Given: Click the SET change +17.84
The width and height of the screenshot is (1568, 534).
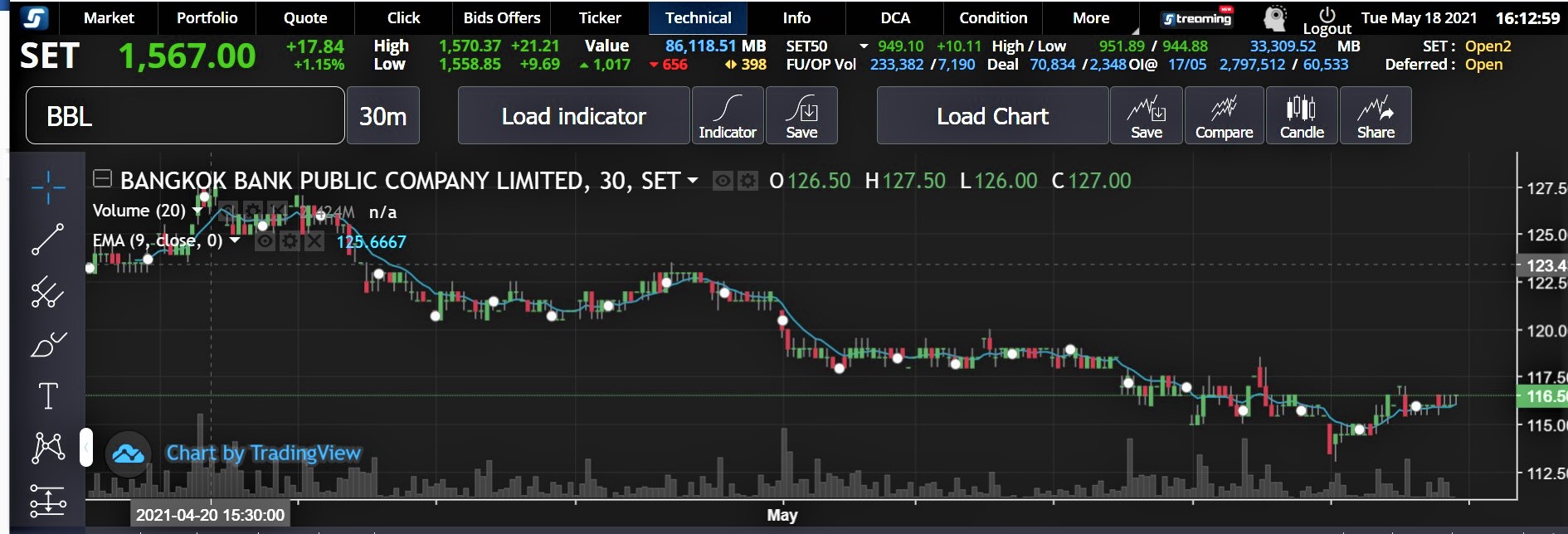Looking at the screenshot, I should [x=315, y=46].
